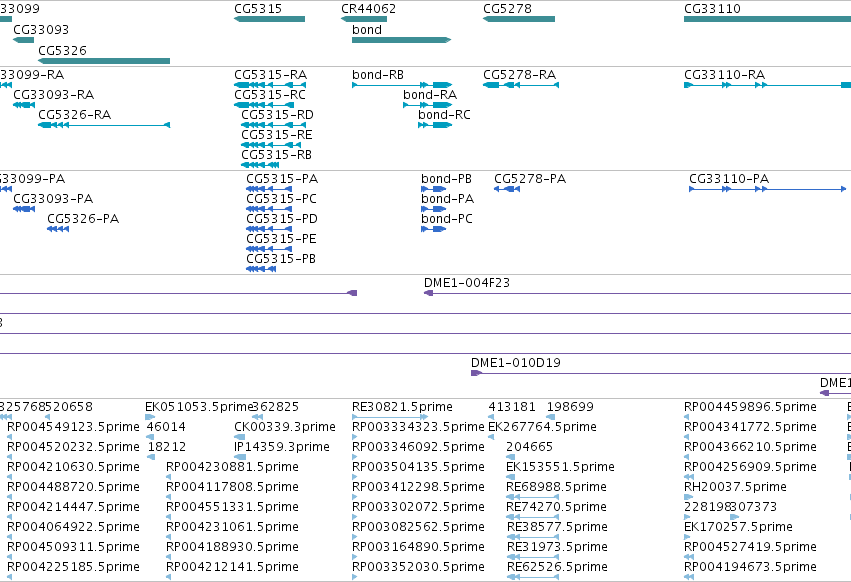851x582 pixels.
Task: Click protein bond-PC
Action: point(447,219)
